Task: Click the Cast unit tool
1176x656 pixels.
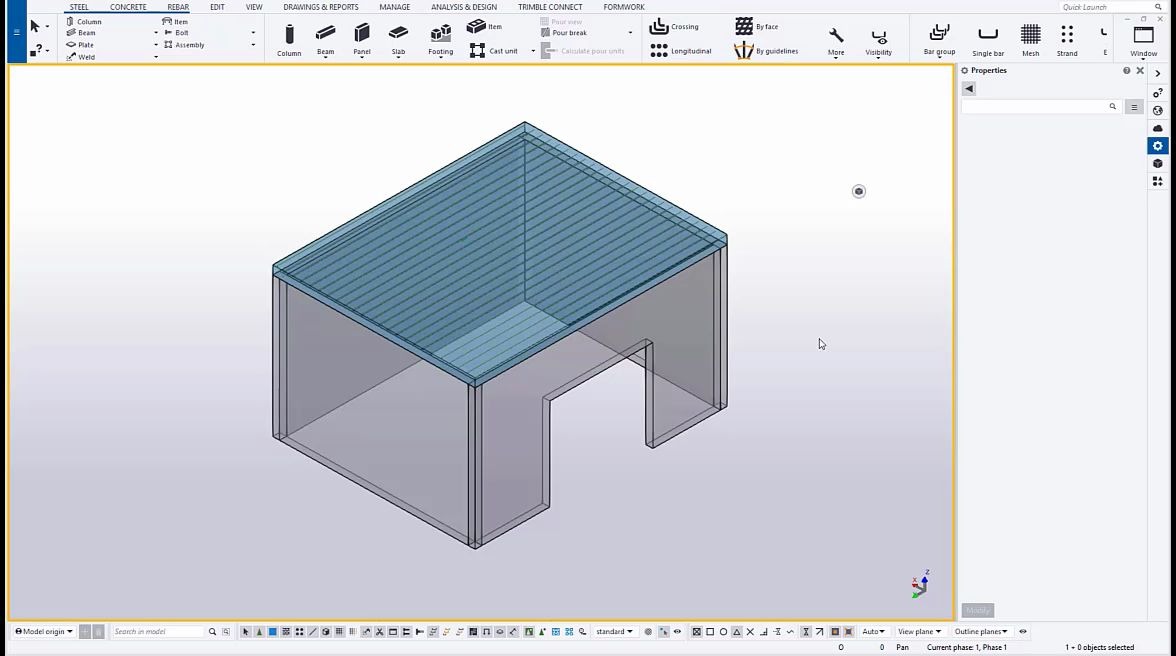Action: point(494,51)
